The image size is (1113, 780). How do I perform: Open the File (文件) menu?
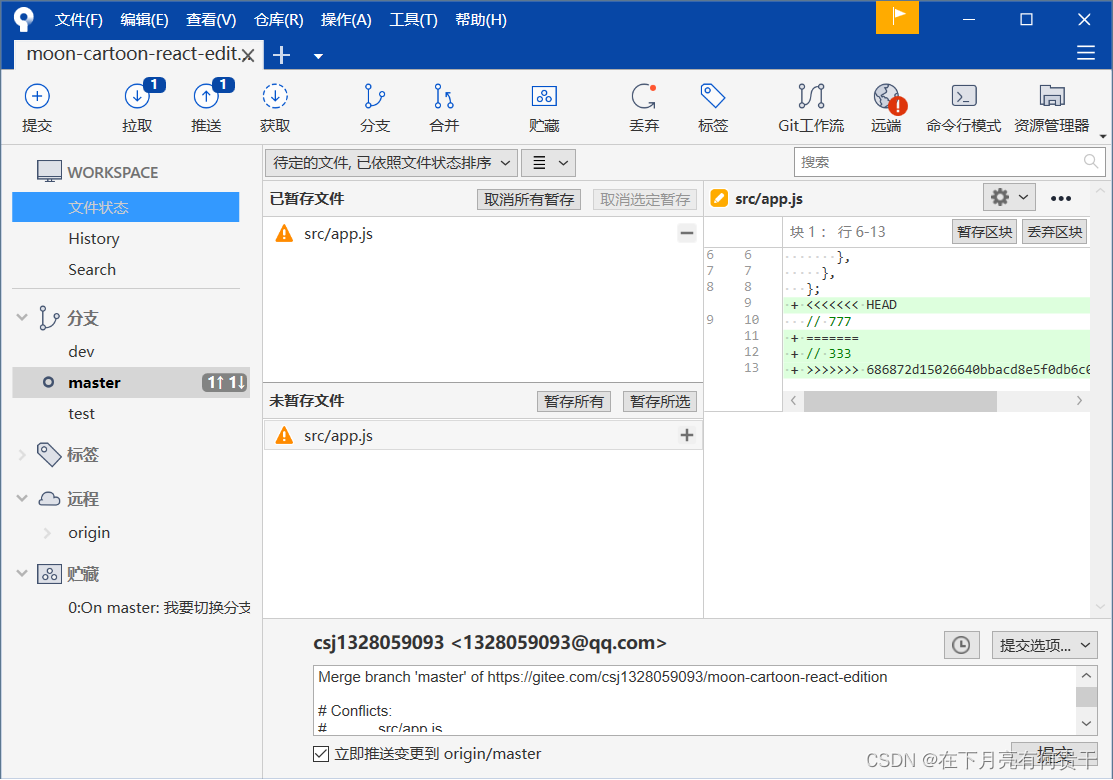click(79, 20)
